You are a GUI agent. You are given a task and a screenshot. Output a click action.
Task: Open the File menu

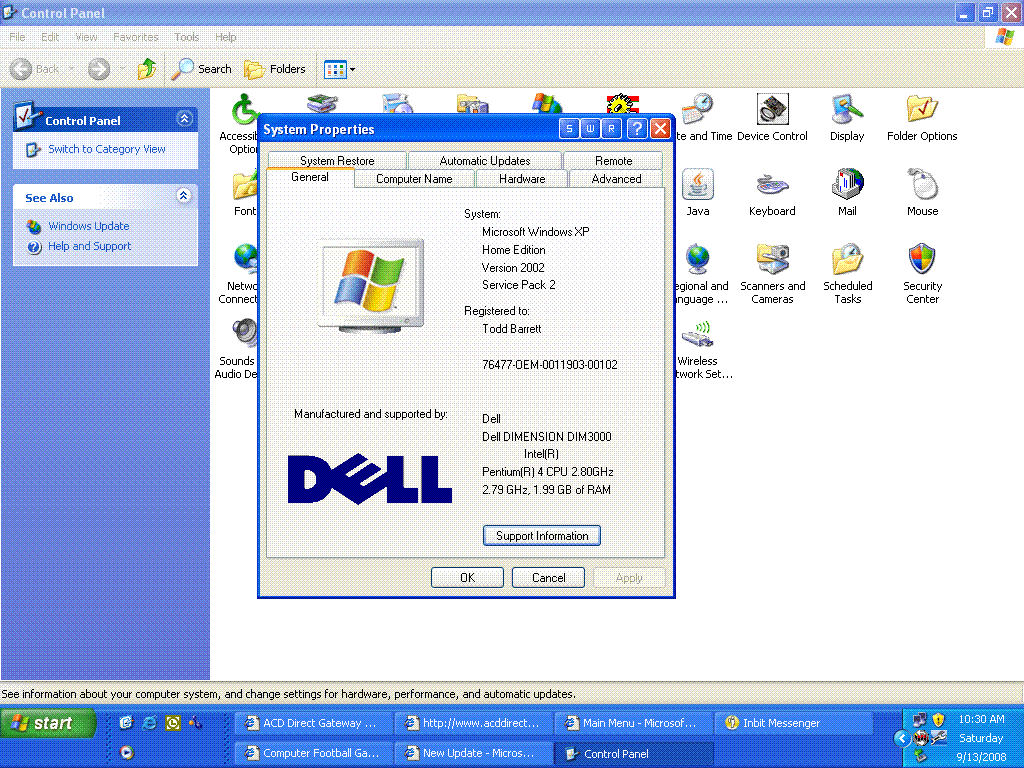pyautogui.click(x=18, y=37)
